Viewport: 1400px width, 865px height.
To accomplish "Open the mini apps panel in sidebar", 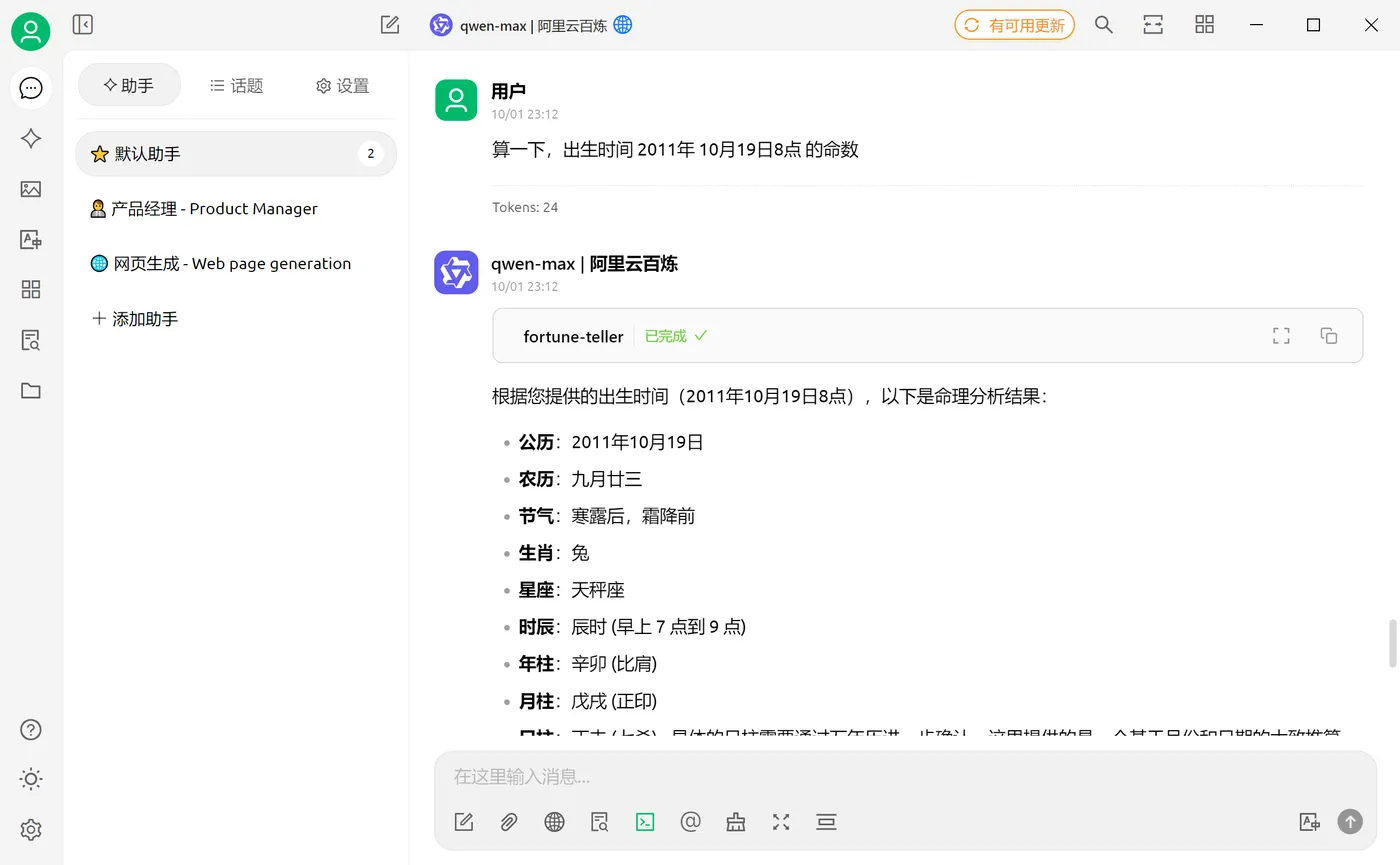I will (30, 289).
